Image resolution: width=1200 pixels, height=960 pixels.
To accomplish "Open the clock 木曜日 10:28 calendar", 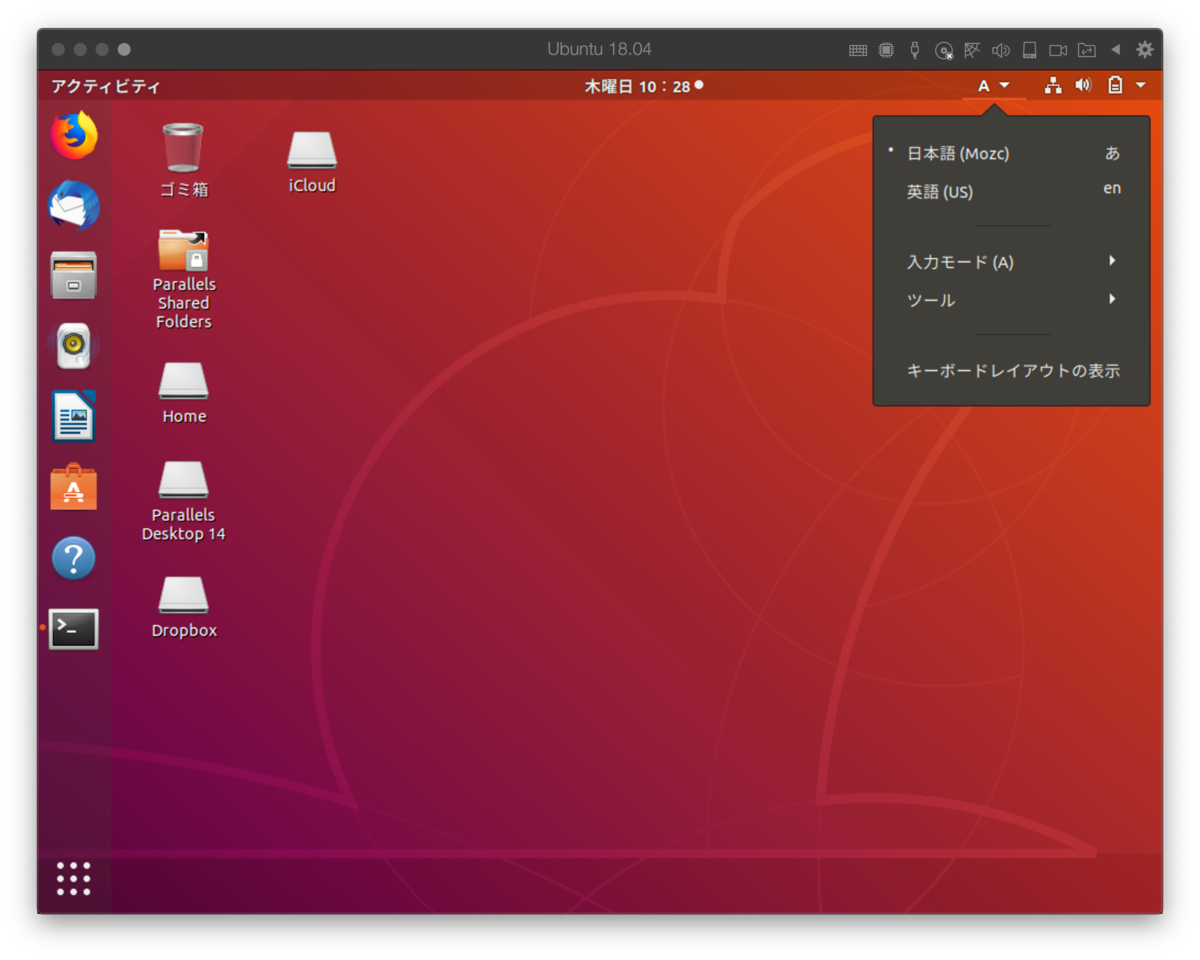I will tap(643, 86).
